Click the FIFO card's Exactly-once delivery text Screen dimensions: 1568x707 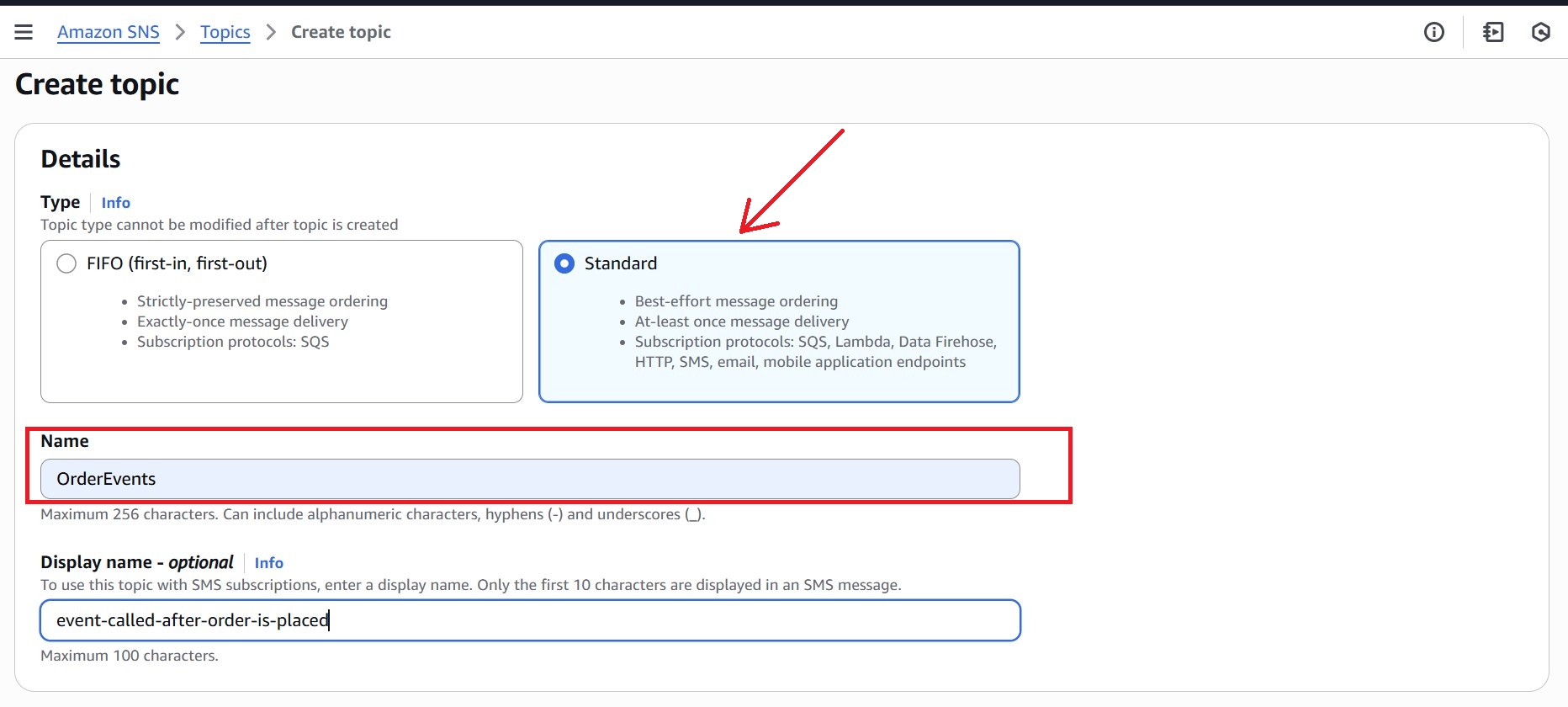pos(242,322)
